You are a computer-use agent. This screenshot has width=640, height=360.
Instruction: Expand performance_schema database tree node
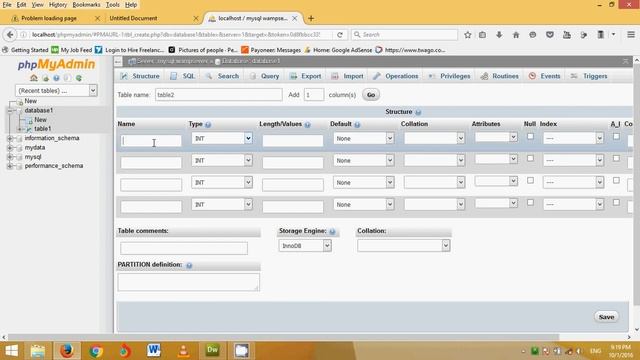[x=10, y=166]
